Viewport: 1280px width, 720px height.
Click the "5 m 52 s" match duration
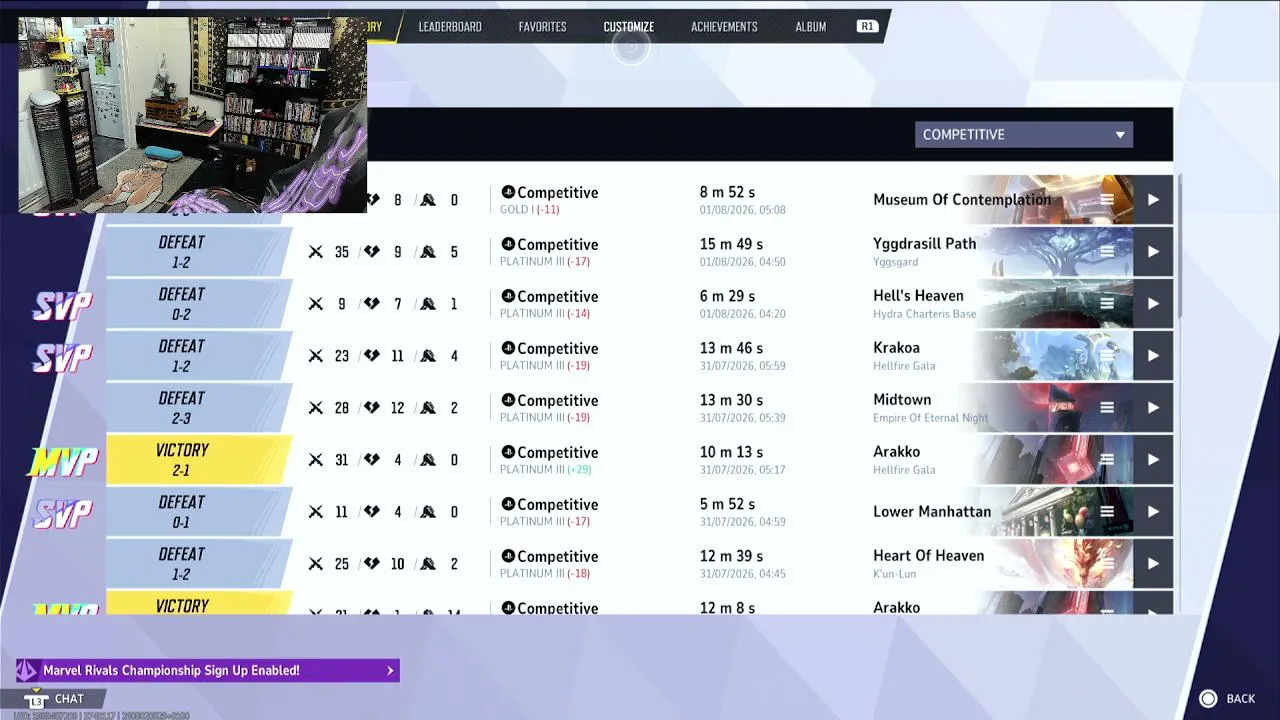tap(727, 504)
